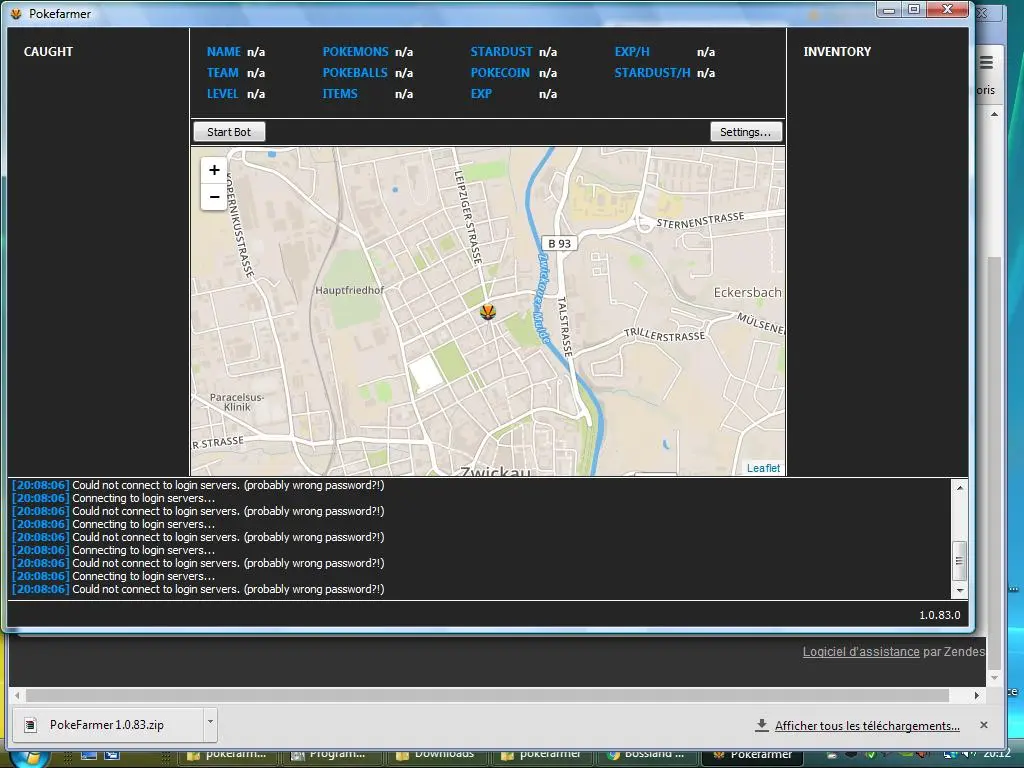The width and height of the screenshot is (1024, 768).
Task: Click the TEAM stat label
Action: 223,72
